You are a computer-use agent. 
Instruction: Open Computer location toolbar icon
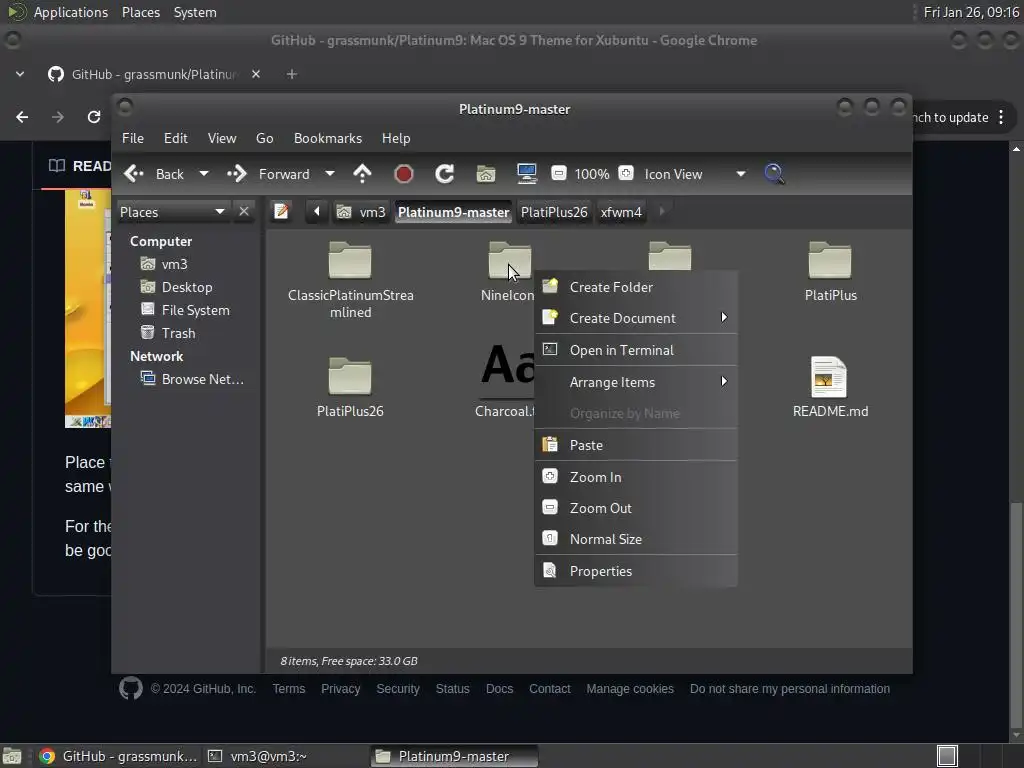click(x=526, y=174)
